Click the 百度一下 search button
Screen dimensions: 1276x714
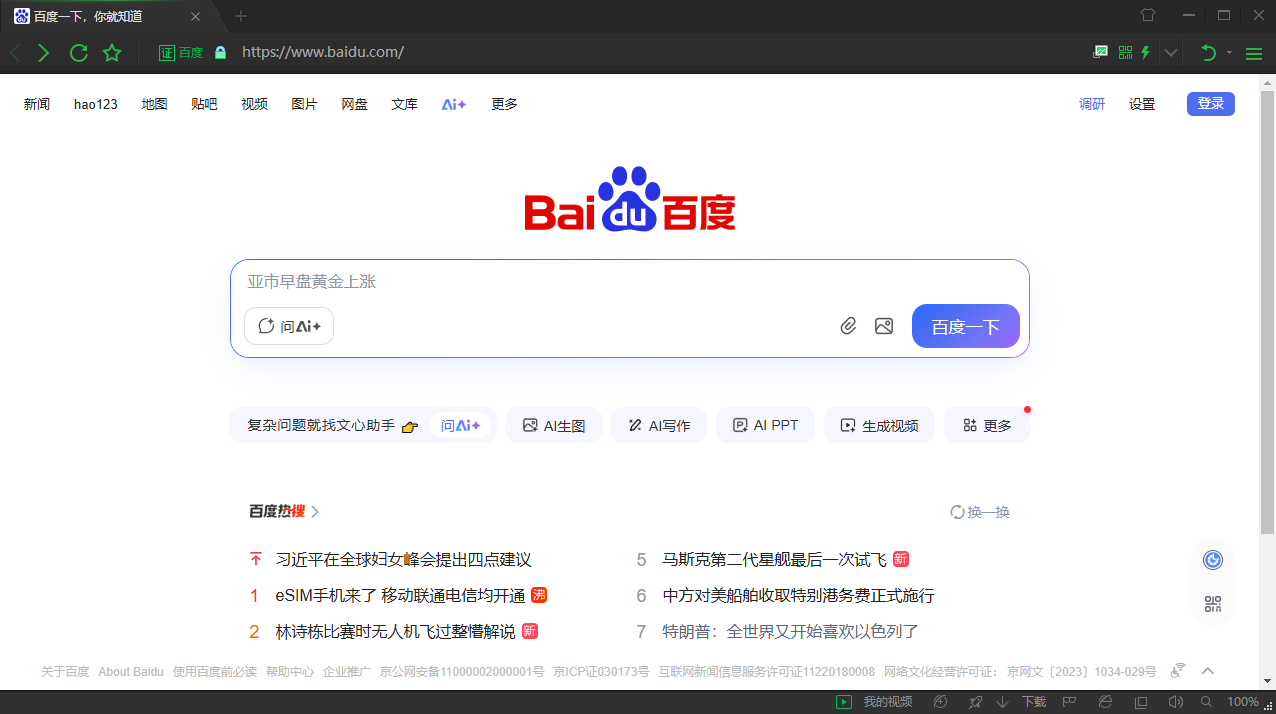(964, 325)
